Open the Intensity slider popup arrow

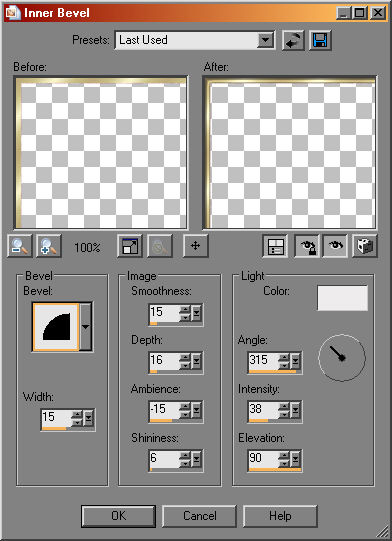point(296,411)
